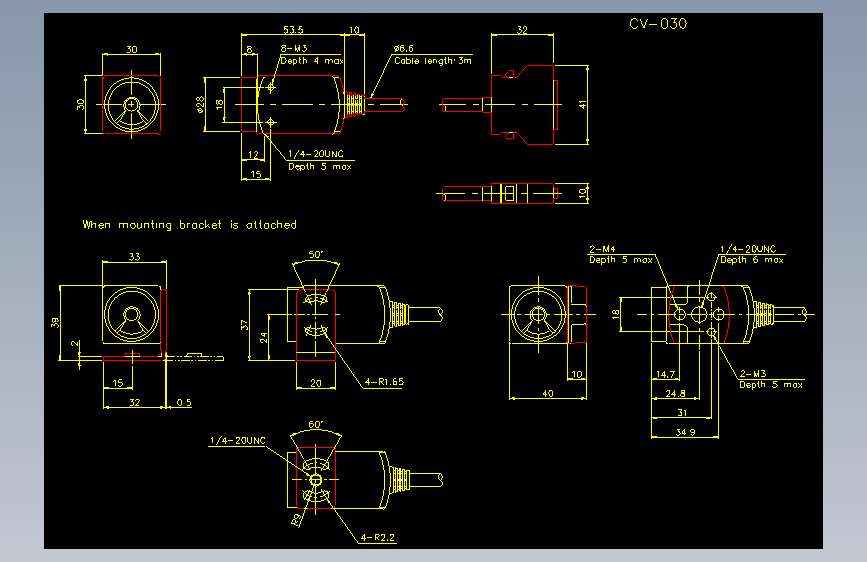The width and height of the screenshot is (867, 562).
Task: Select the R9 radius label
Action: point(296,520)
